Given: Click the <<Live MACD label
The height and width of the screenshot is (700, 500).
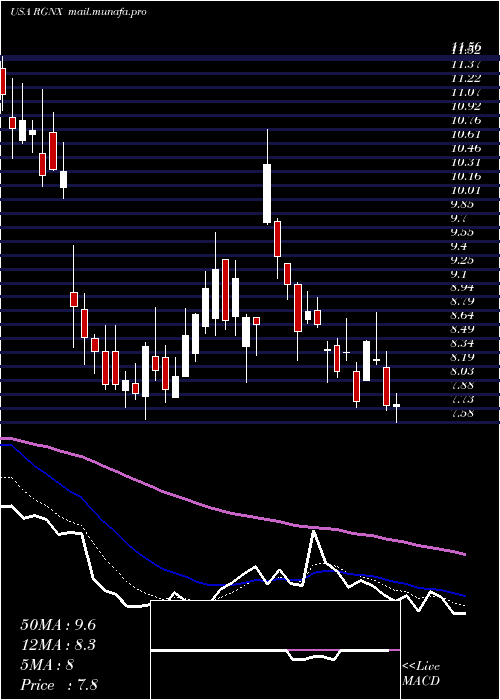Looking at the screenshot, I should (x=421, y=674).
